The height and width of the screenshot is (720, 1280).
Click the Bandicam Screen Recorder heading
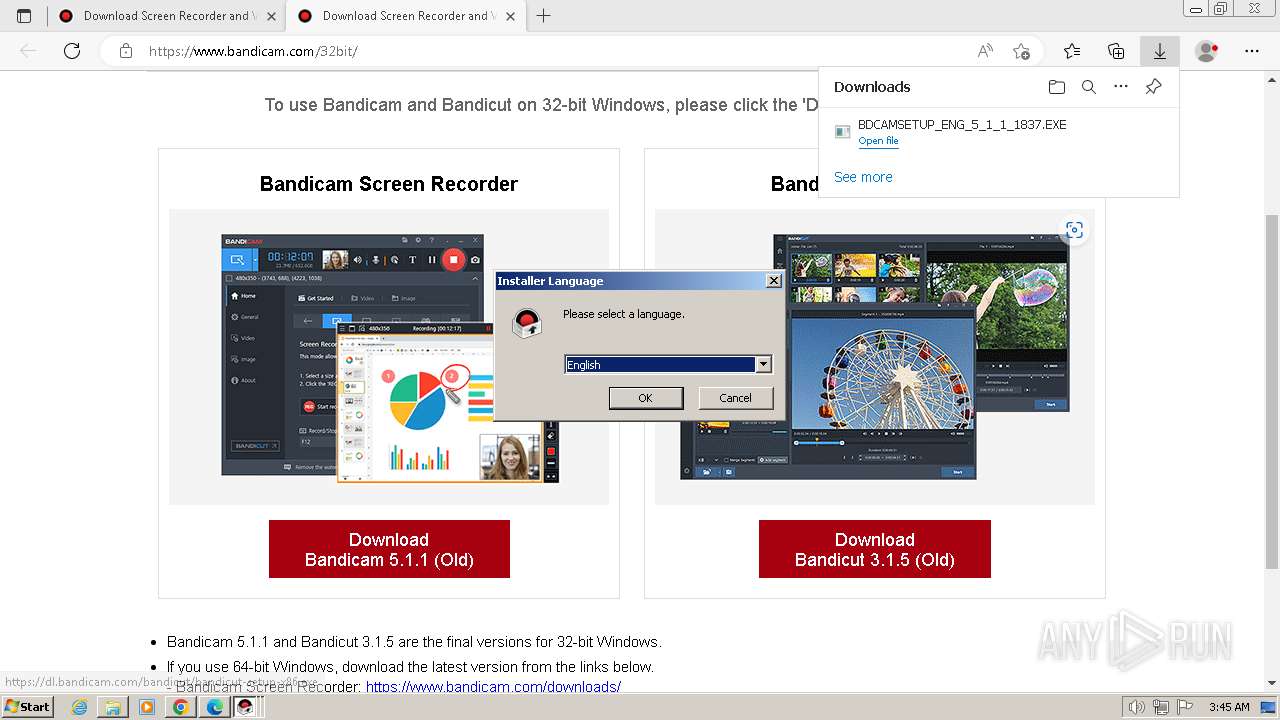coord(389,184)
